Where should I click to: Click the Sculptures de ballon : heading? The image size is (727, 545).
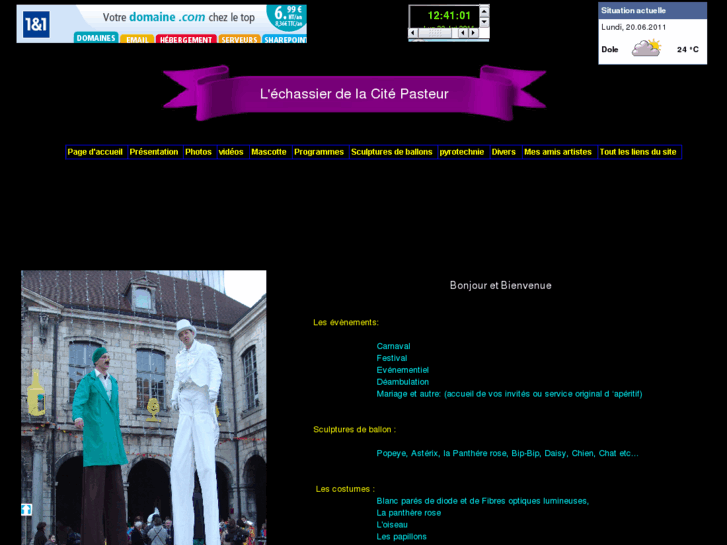(354, 430)
